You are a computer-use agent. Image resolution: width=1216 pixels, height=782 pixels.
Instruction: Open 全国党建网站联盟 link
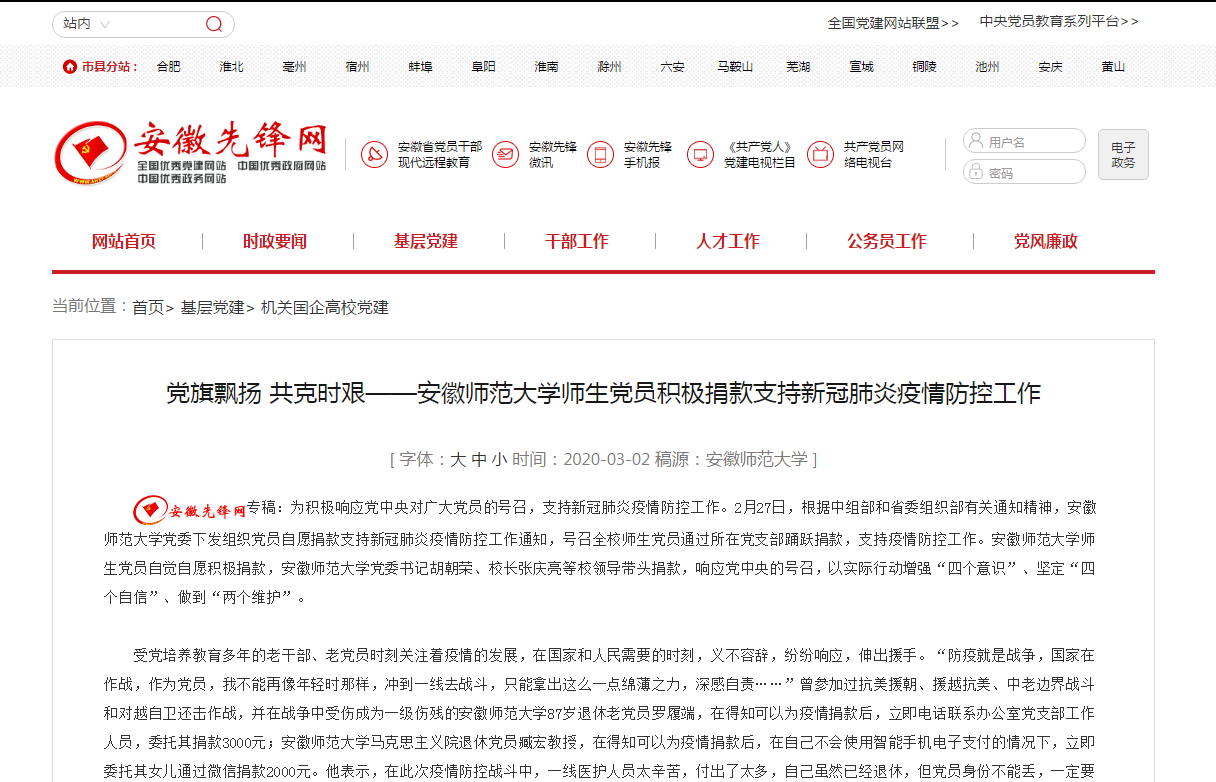pos(893,22)
